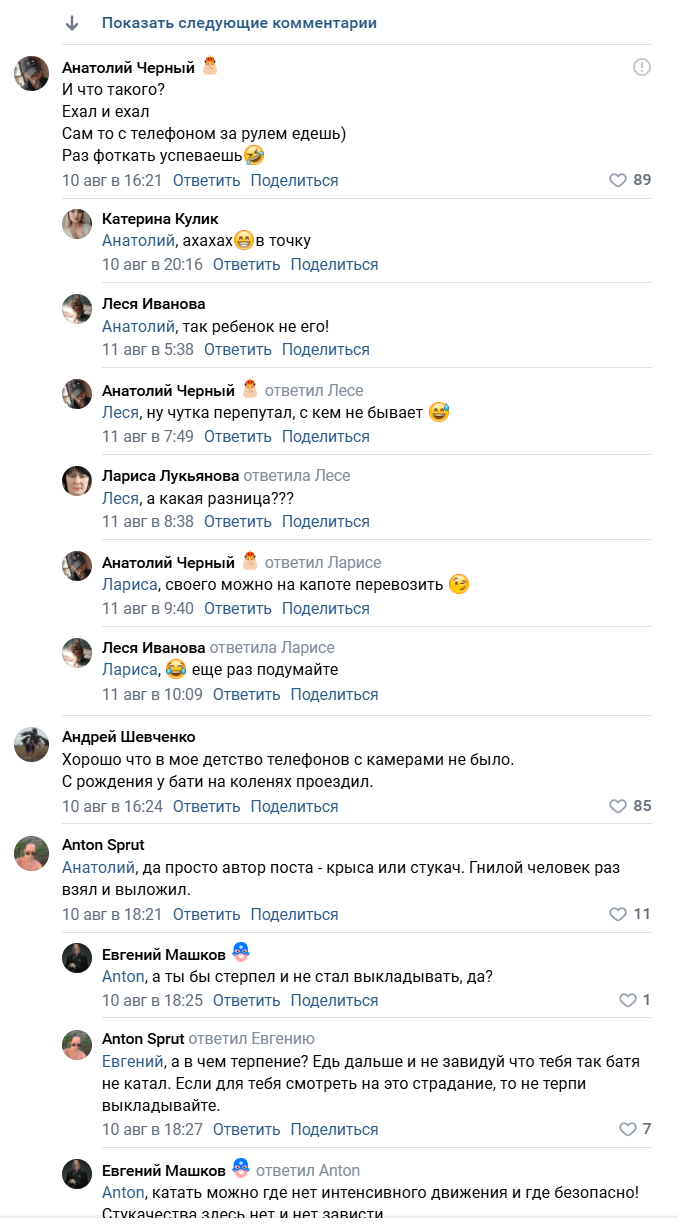Click the heart on Евгений Машков's 18:25 reply

[628, 1000]
